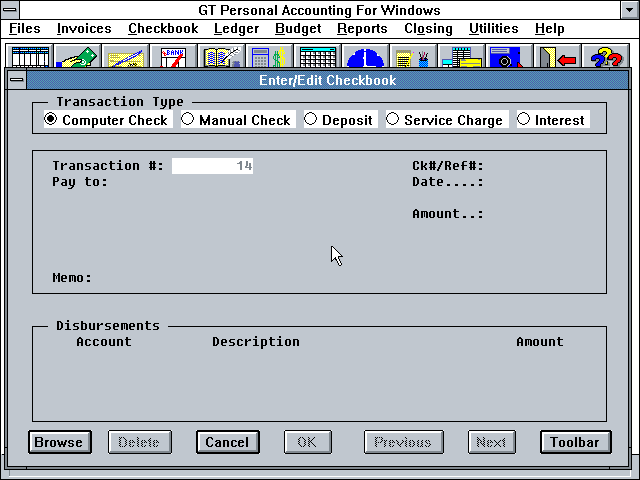Select the Service Charge radio option
The image size is (640, 480).
coord(447,120)
